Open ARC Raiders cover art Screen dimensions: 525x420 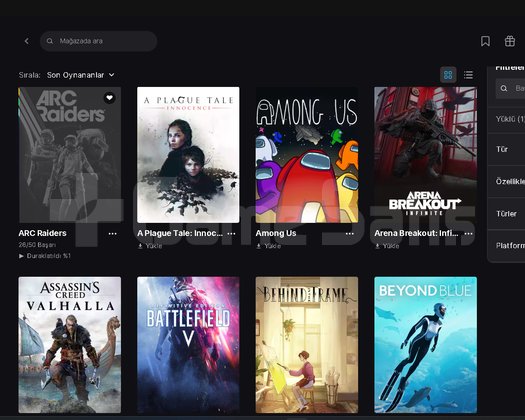[70, 155]
